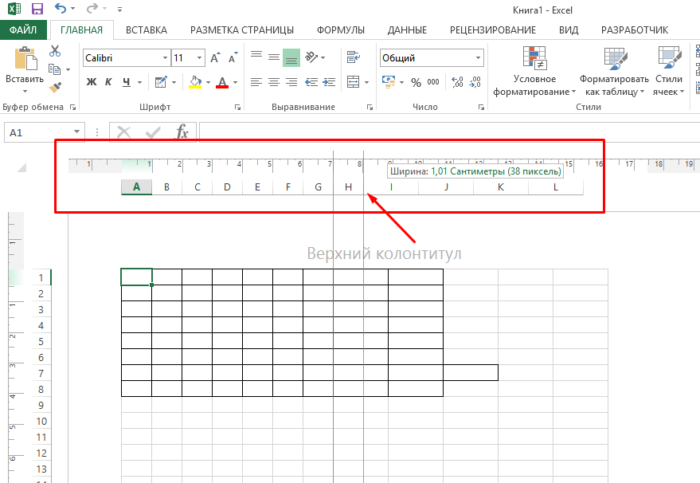Select column header K
Screen dimensions: 700x483
[501, 187]
